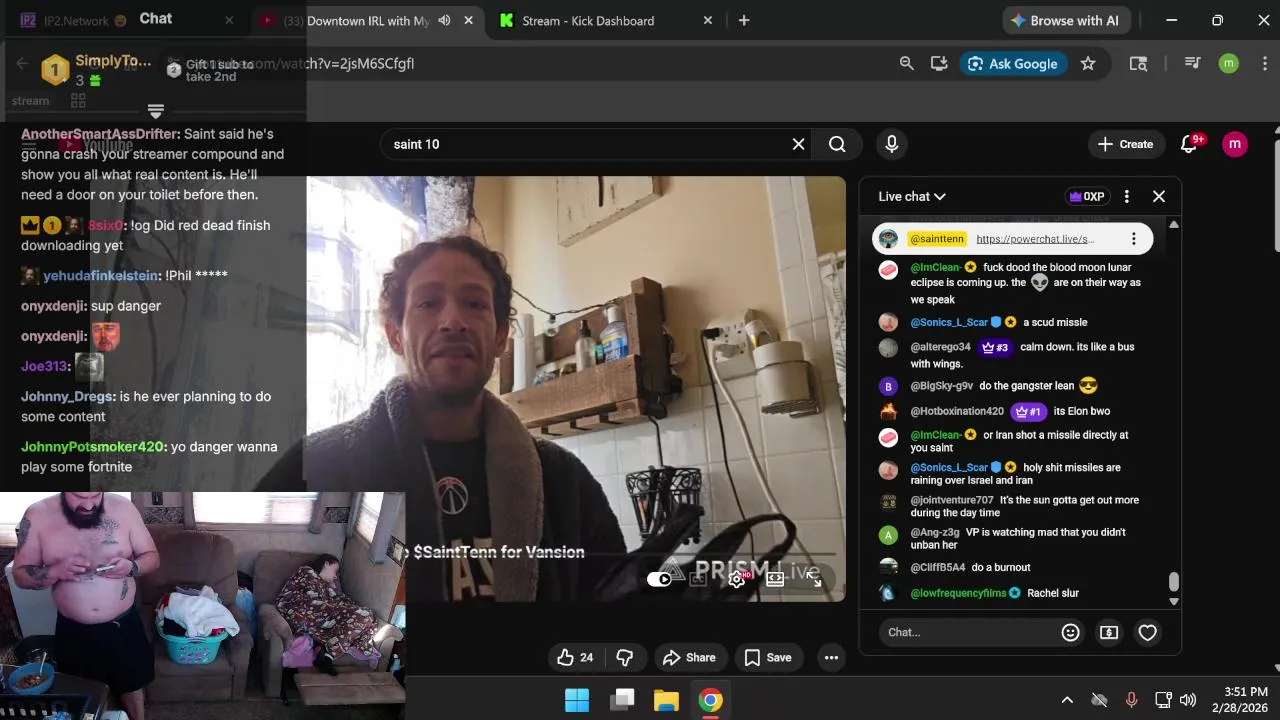Click the #3 member badge beside @alterego34
This screenshot has height=720, width=1280.
coord(995,347)
